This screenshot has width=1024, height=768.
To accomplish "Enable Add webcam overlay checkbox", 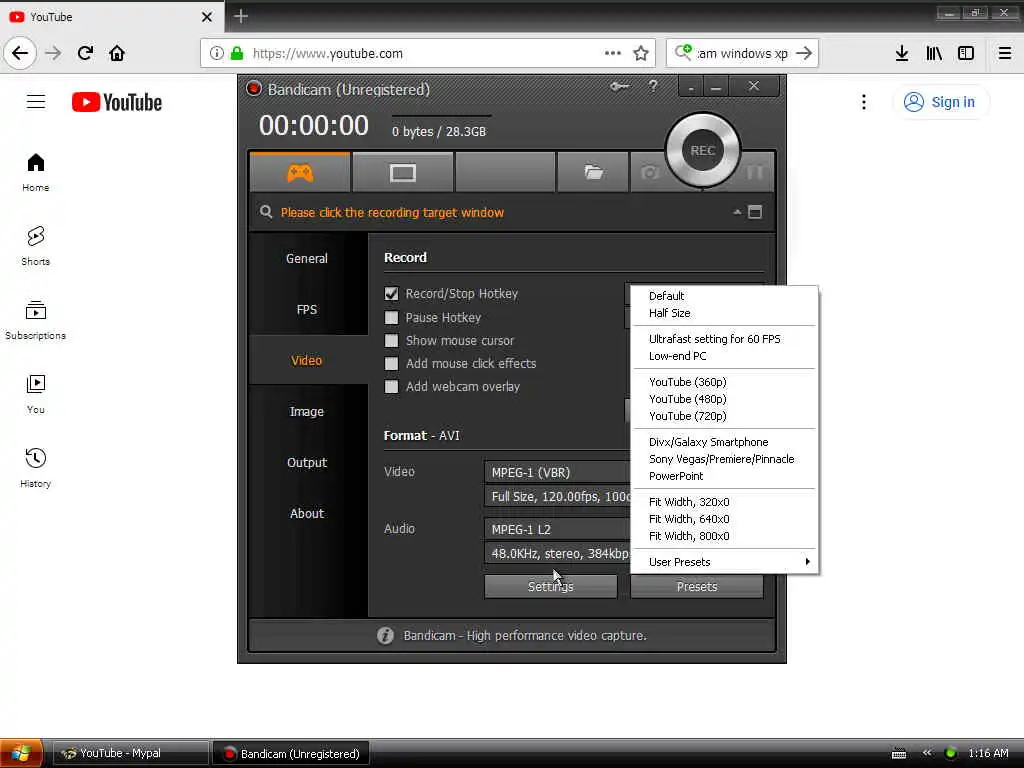I will coord(391,387).
